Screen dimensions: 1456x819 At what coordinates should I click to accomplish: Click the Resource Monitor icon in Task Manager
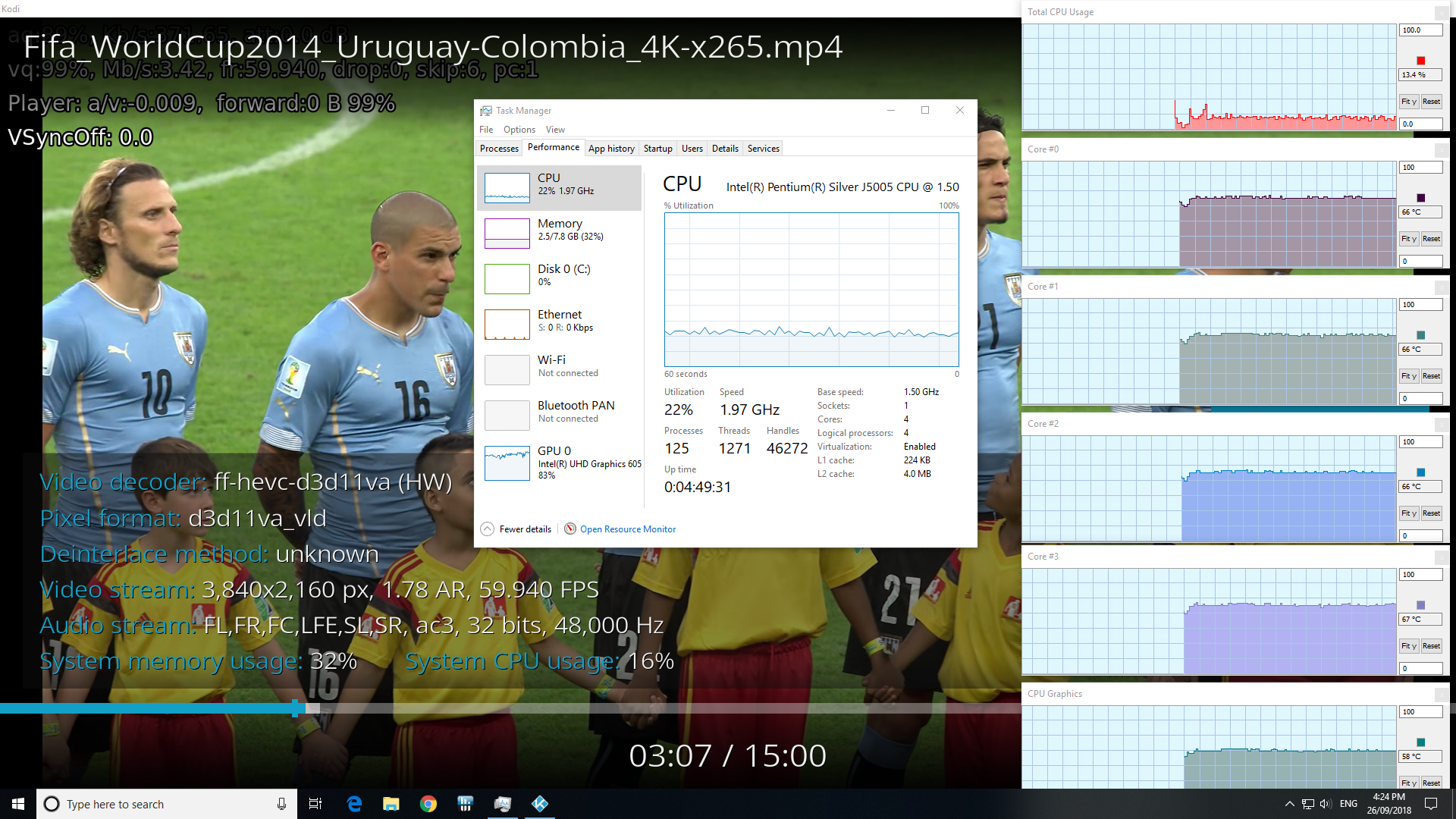(x=570, y=529)
